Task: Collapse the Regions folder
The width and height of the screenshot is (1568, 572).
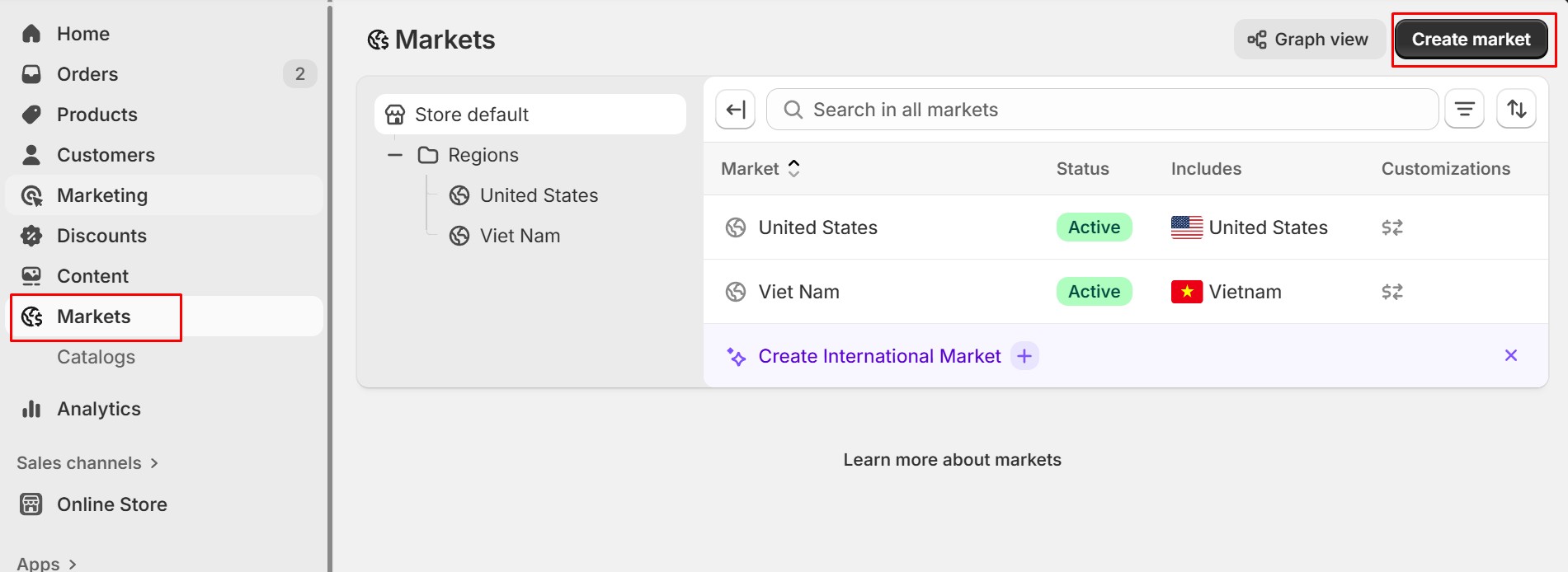Action: tap(395, 155)
